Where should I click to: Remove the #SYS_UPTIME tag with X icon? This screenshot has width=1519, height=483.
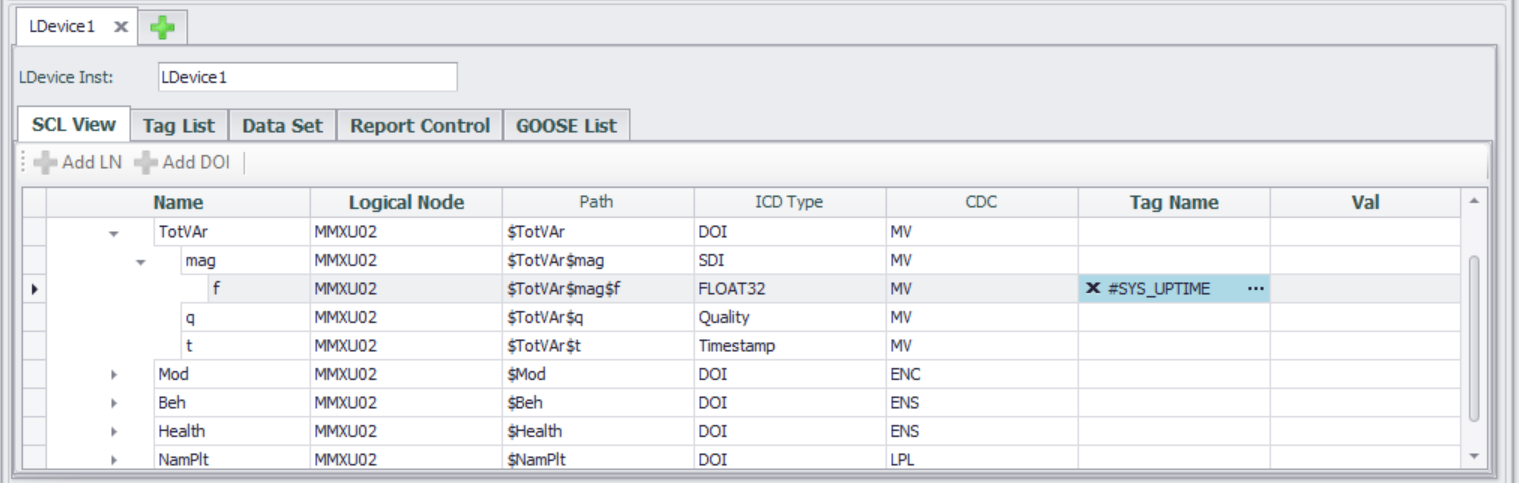1093,289
